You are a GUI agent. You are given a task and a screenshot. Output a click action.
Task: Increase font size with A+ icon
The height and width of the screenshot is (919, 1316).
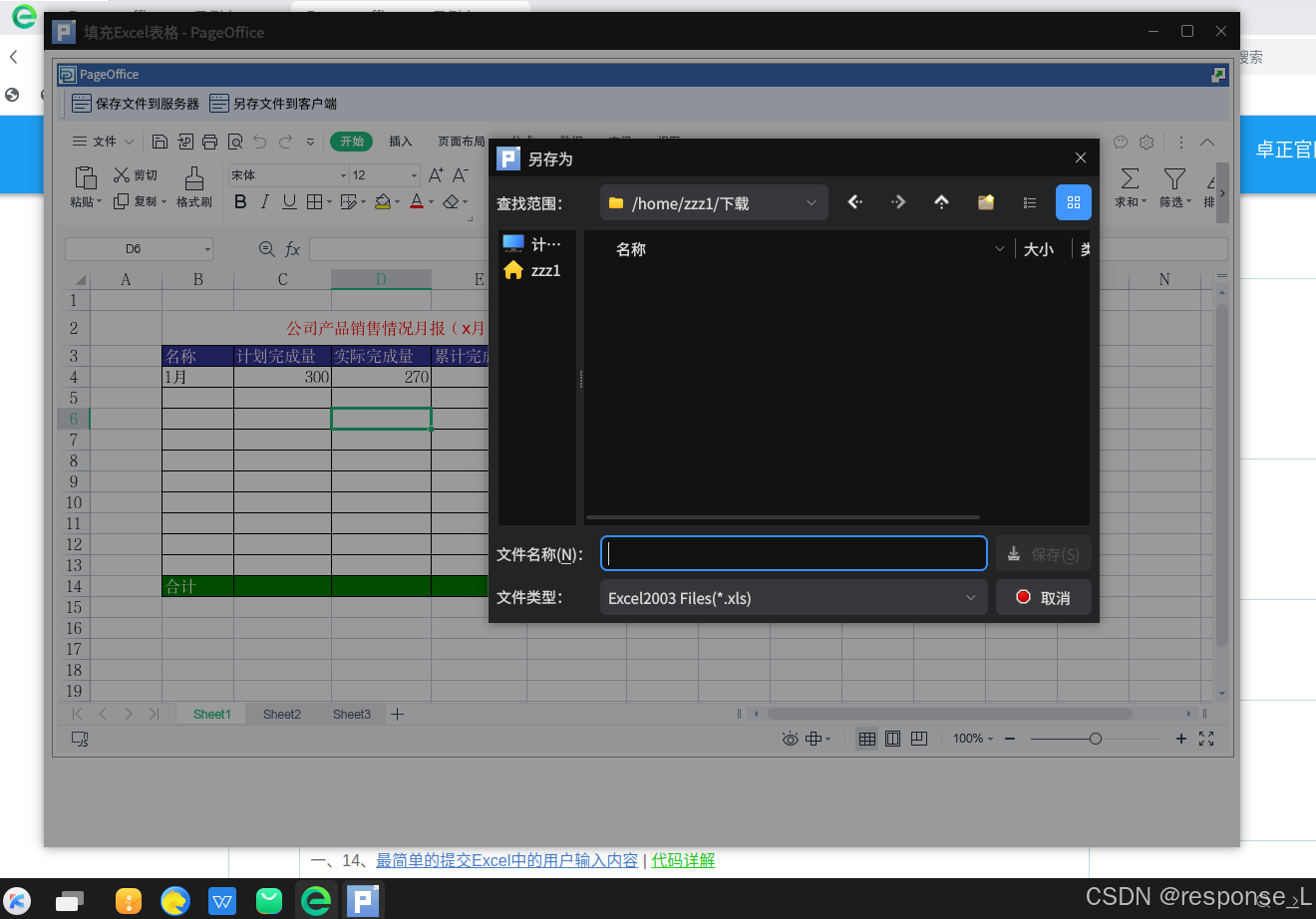436,175
